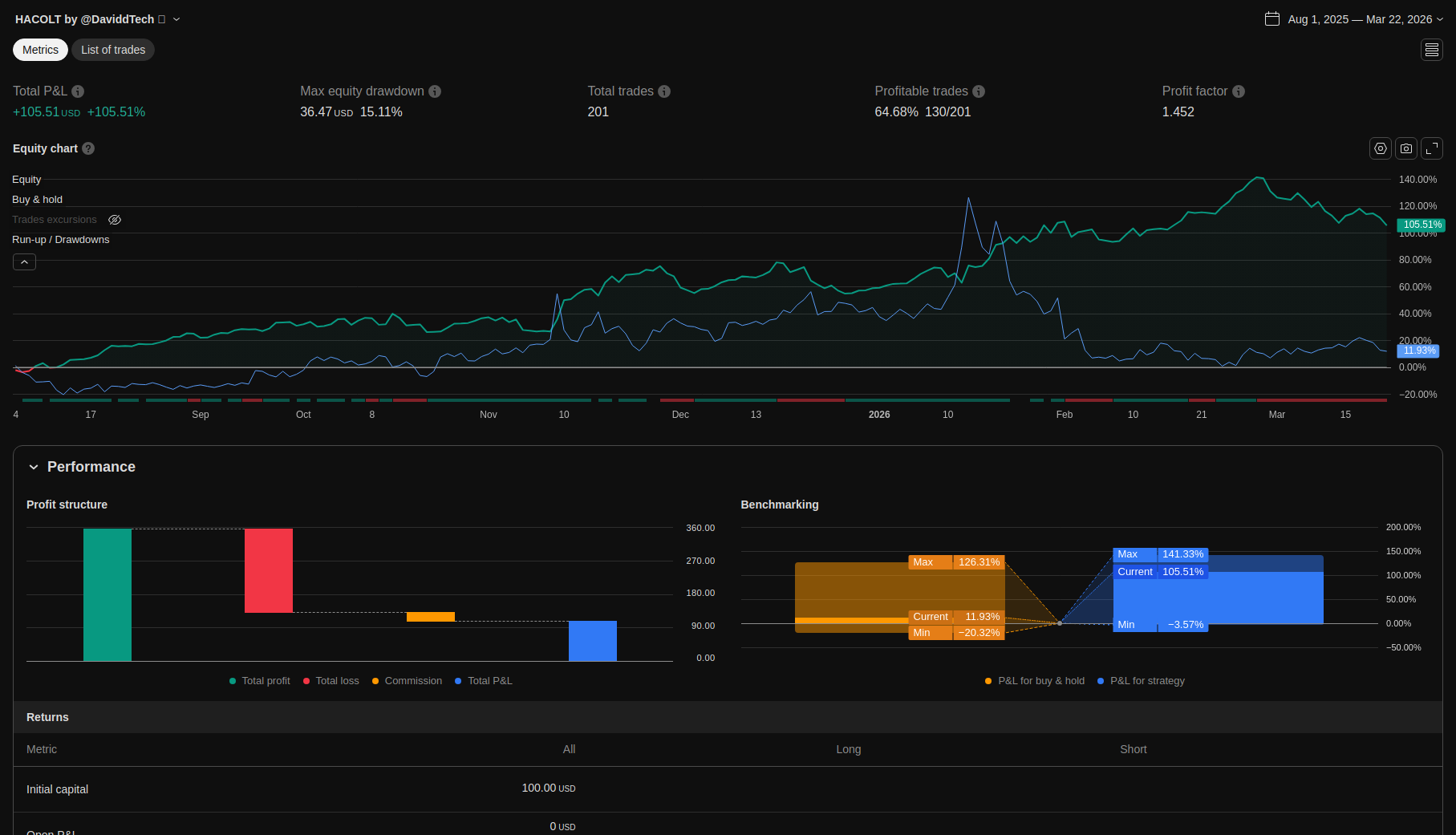
Task: Switch to the List of trades tab
Action: (113, 50)
